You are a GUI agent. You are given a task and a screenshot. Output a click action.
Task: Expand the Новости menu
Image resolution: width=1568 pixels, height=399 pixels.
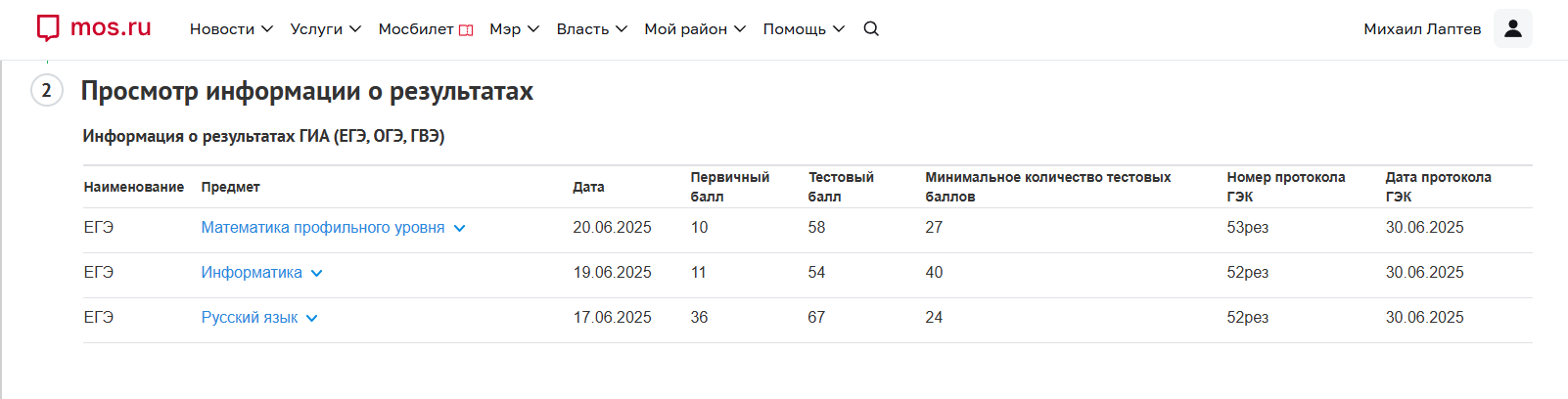pos(231,29)
